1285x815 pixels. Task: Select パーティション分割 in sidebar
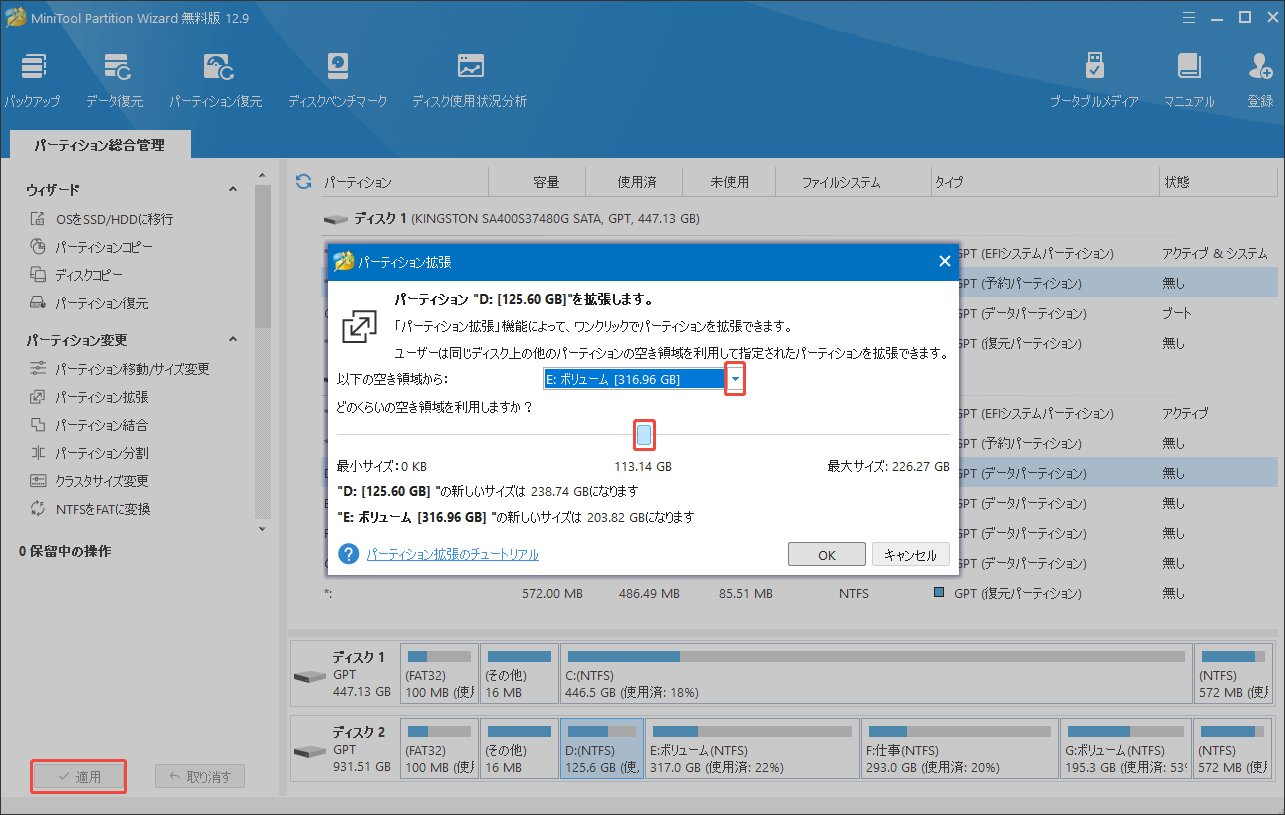(x=88, y=453)
